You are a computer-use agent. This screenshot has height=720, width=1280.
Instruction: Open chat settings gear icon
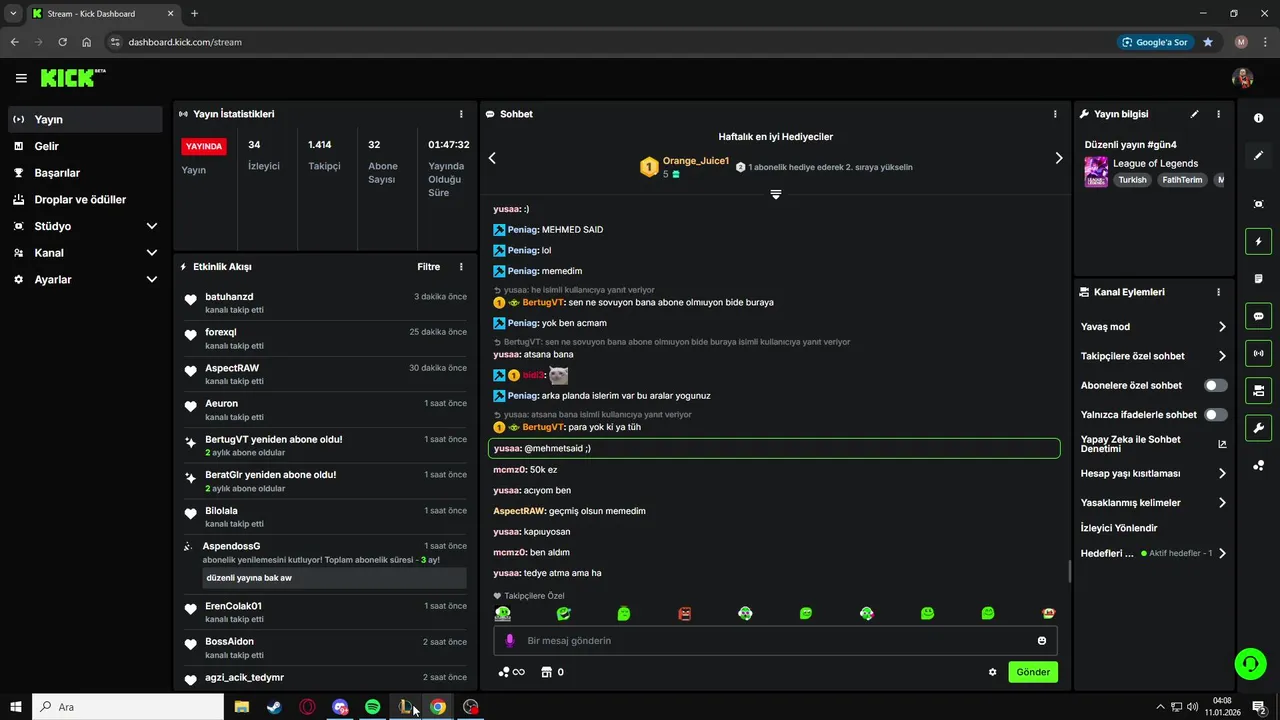(992, 672)
